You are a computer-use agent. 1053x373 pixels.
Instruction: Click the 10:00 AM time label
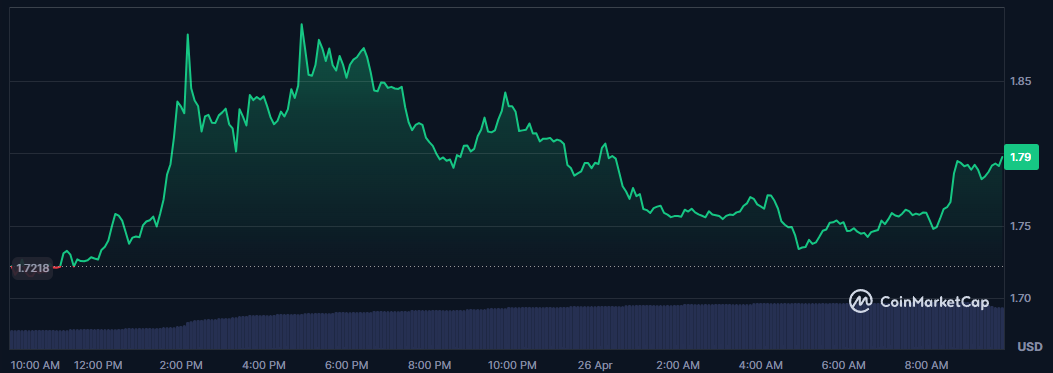click(35, 366)
